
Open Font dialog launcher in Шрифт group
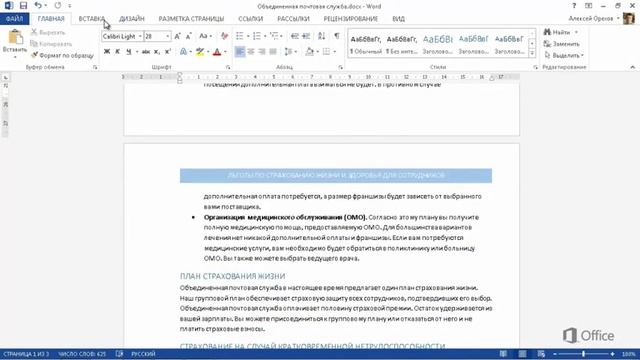click(x=228, y=67)
